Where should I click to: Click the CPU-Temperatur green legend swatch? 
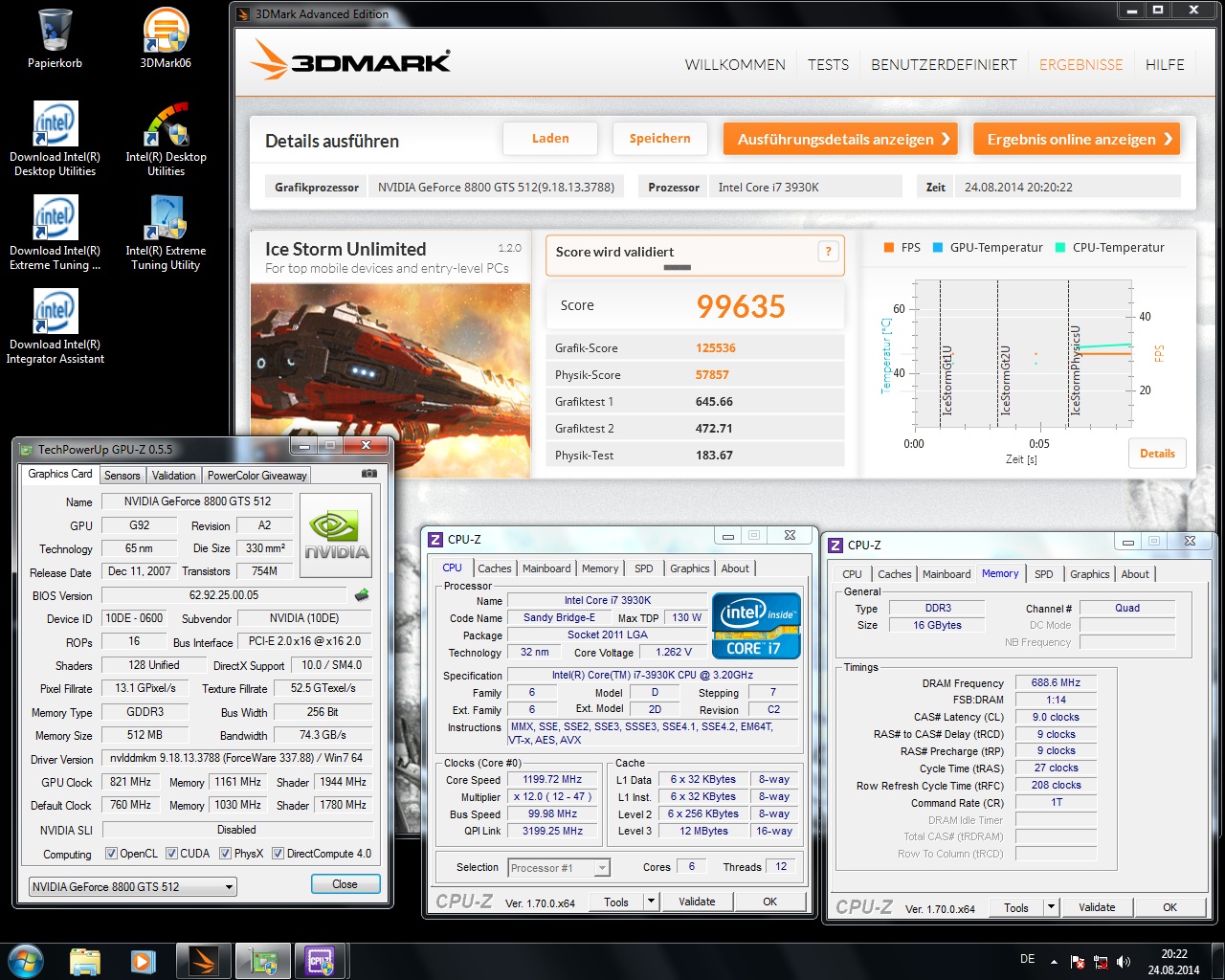[1060, 247]
